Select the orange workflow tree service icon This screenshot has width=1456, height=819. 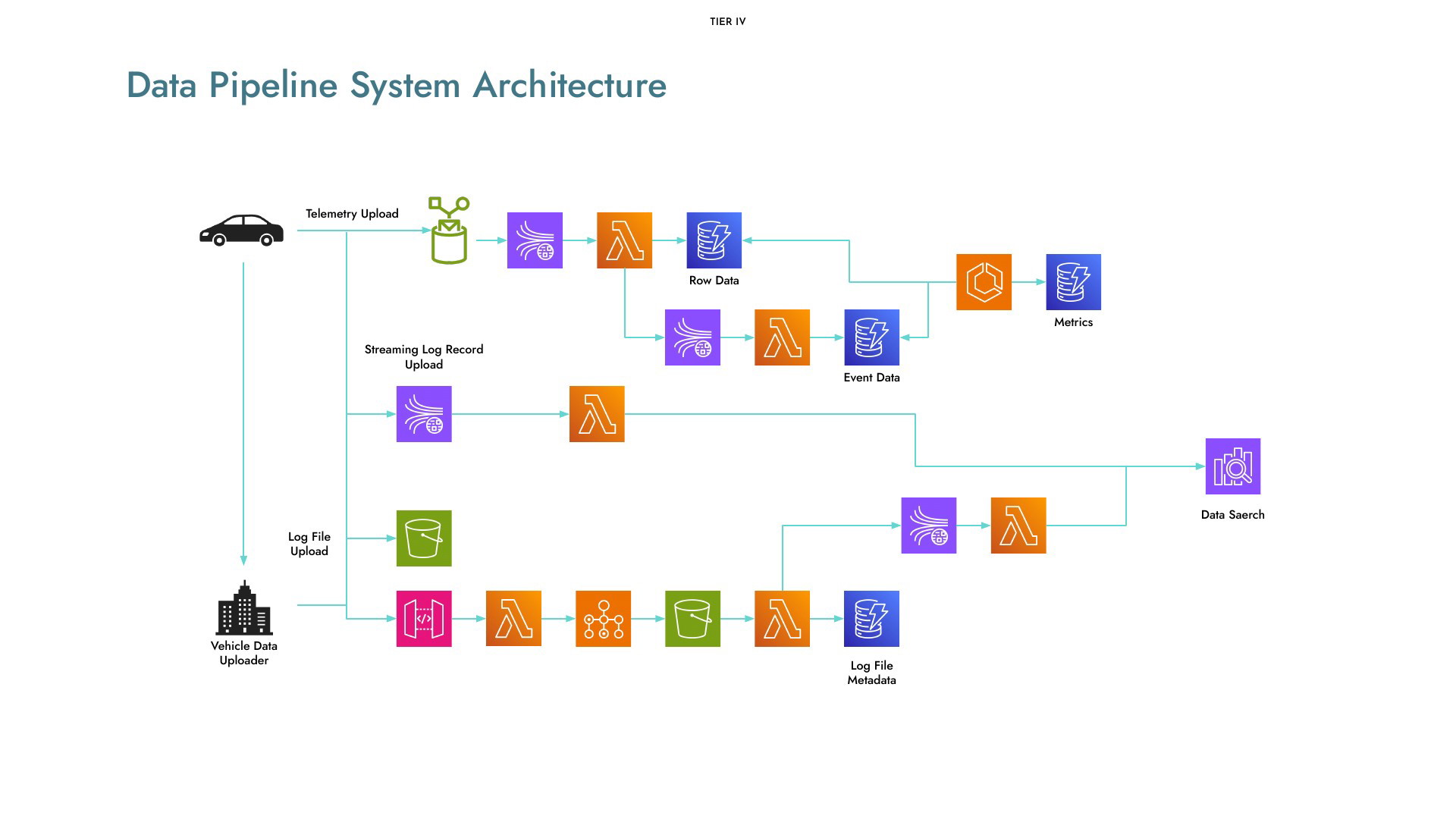coord(603,619)
